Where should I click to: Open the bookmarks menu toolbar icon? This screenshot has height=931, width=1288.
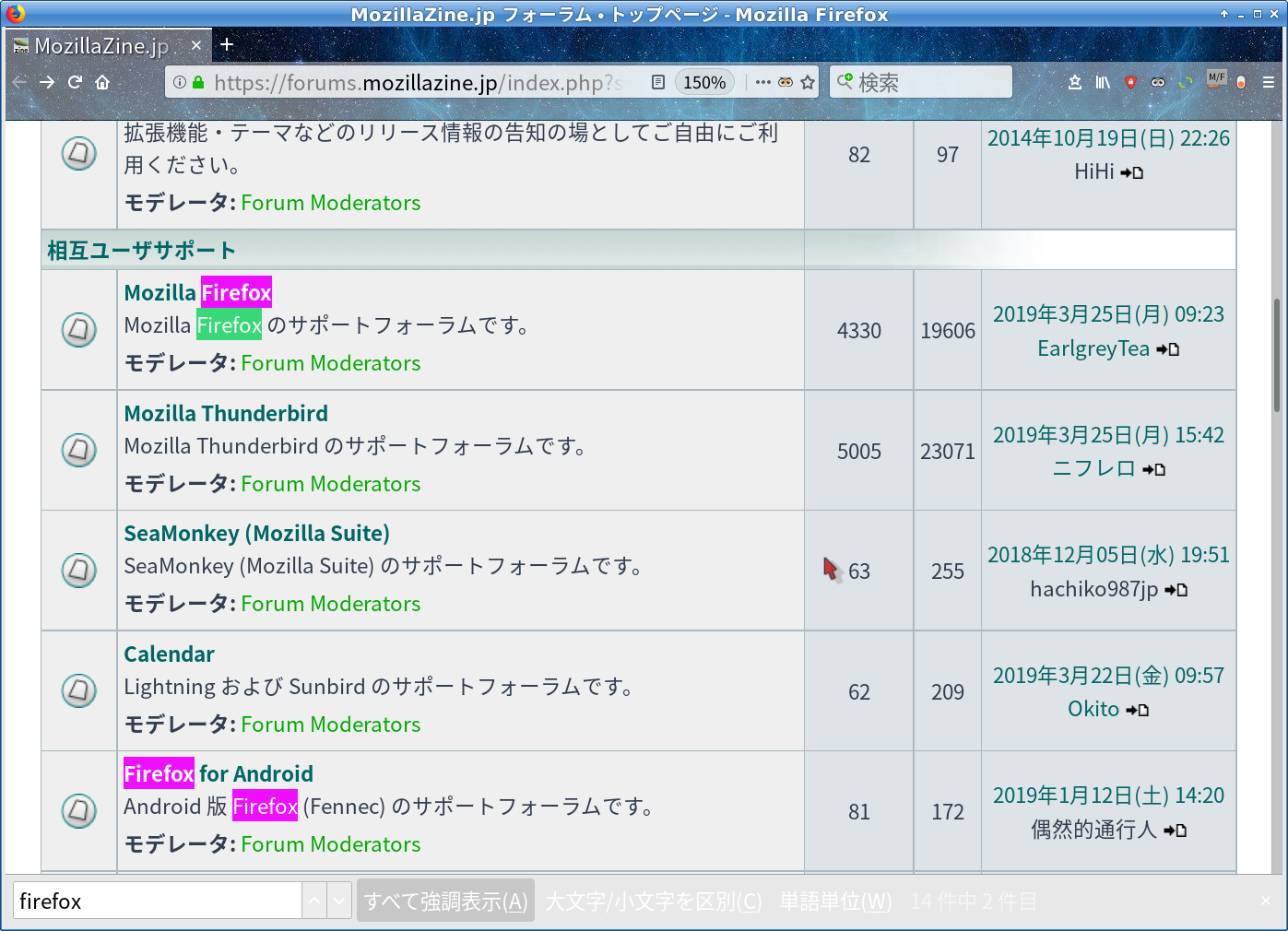click(x=1075, y=82)
